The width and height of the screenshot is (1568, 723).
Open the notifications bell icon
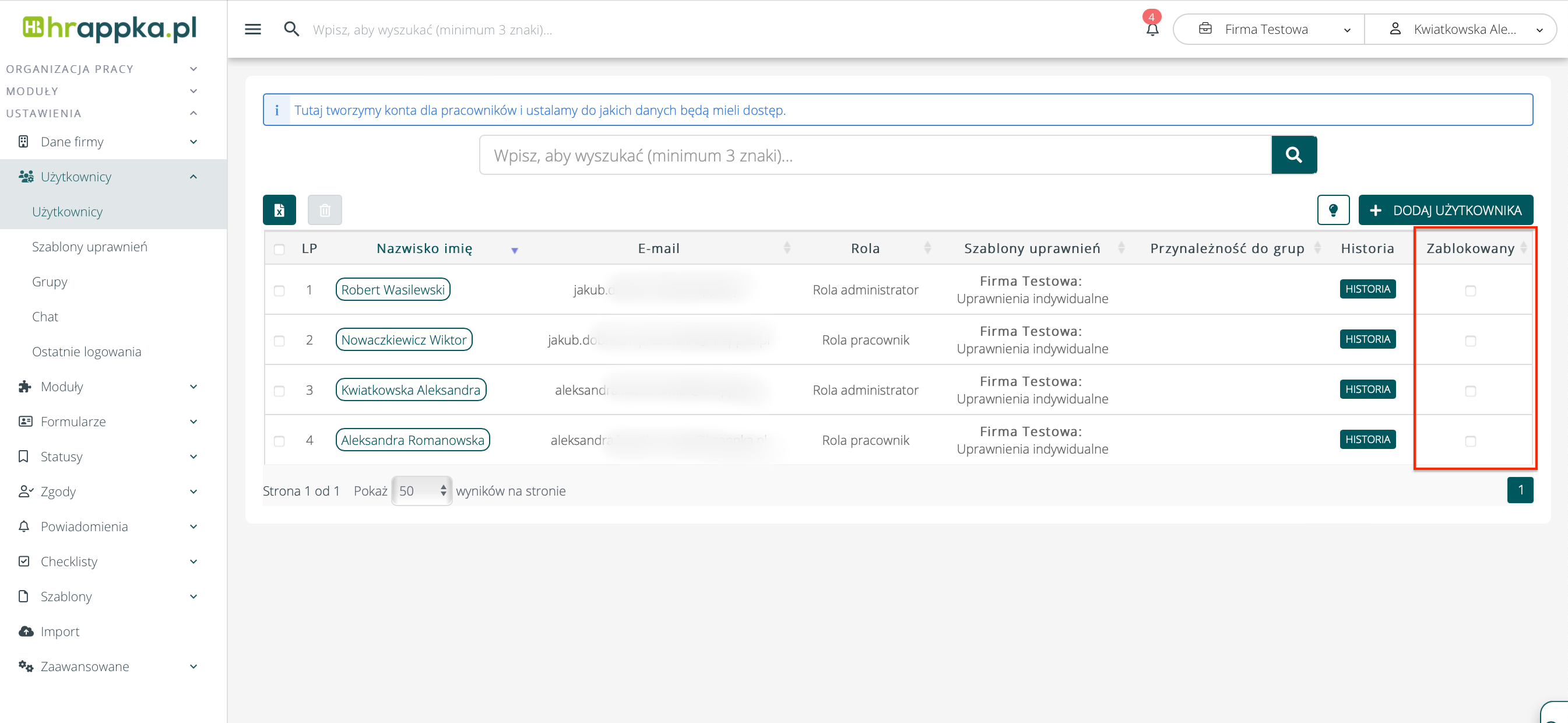1152,29
